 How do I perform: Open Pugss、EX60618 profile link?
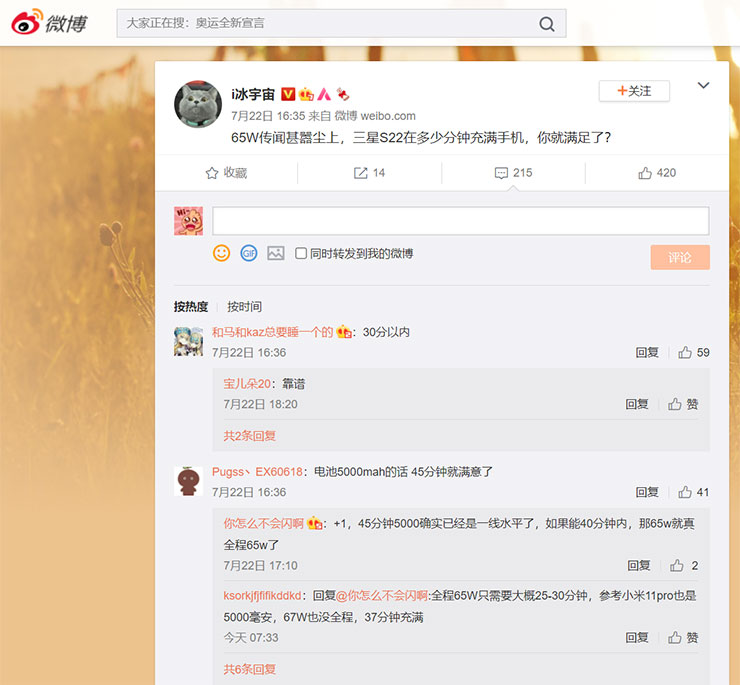pyautogui.click(x=257, y=472)
